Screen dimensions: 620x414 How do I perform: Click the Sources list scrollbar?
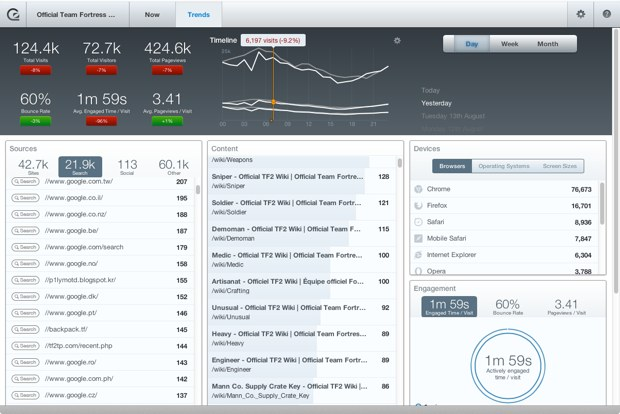(198, 190)
